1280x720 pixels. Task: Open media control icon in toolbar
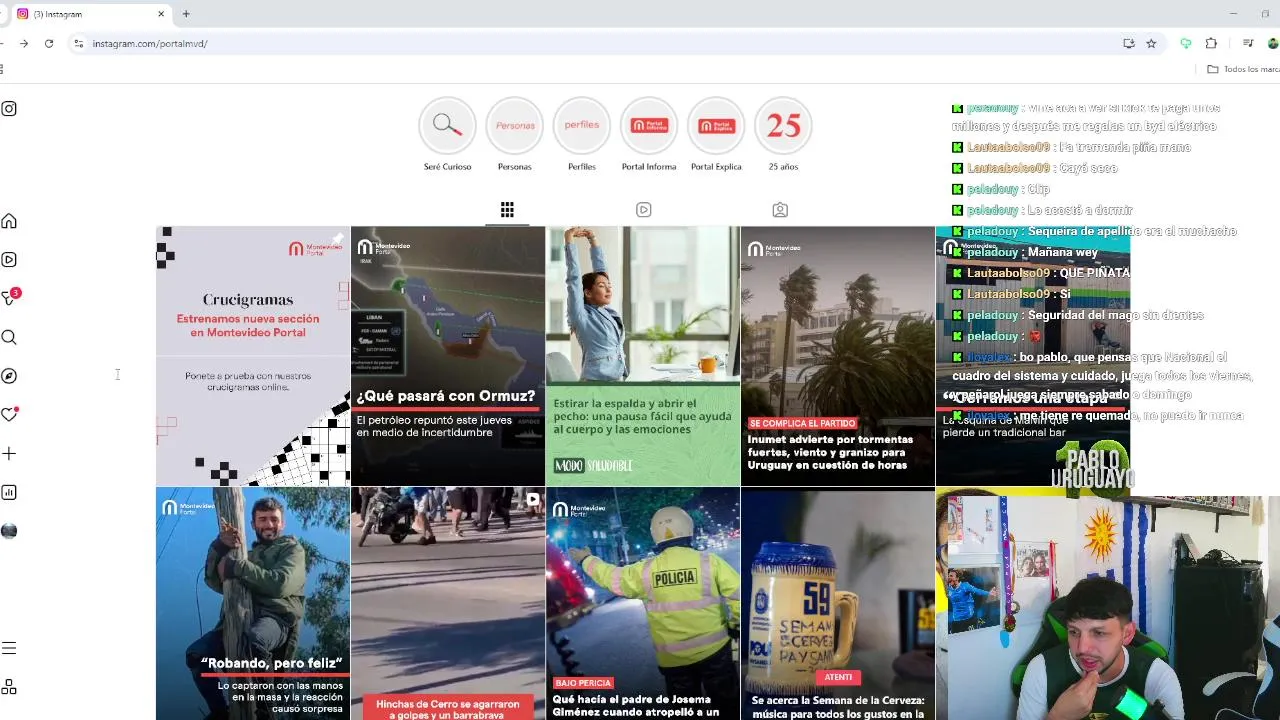click(1248, 44)
